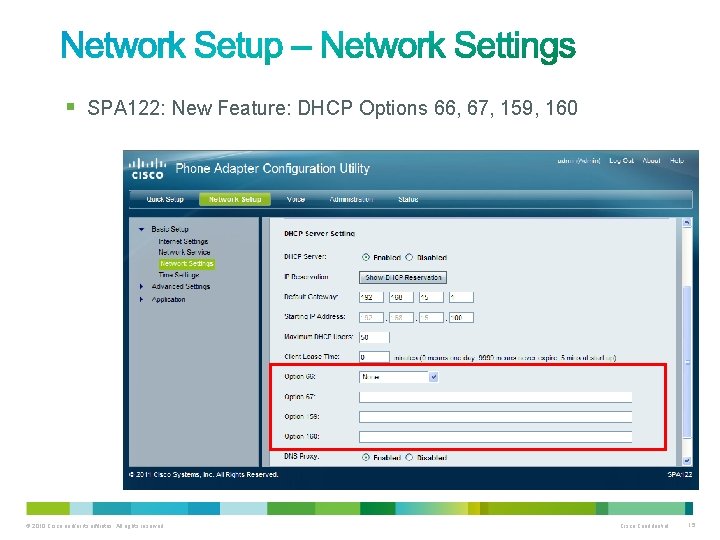Open the Quick Setup tab

point(165,199)
